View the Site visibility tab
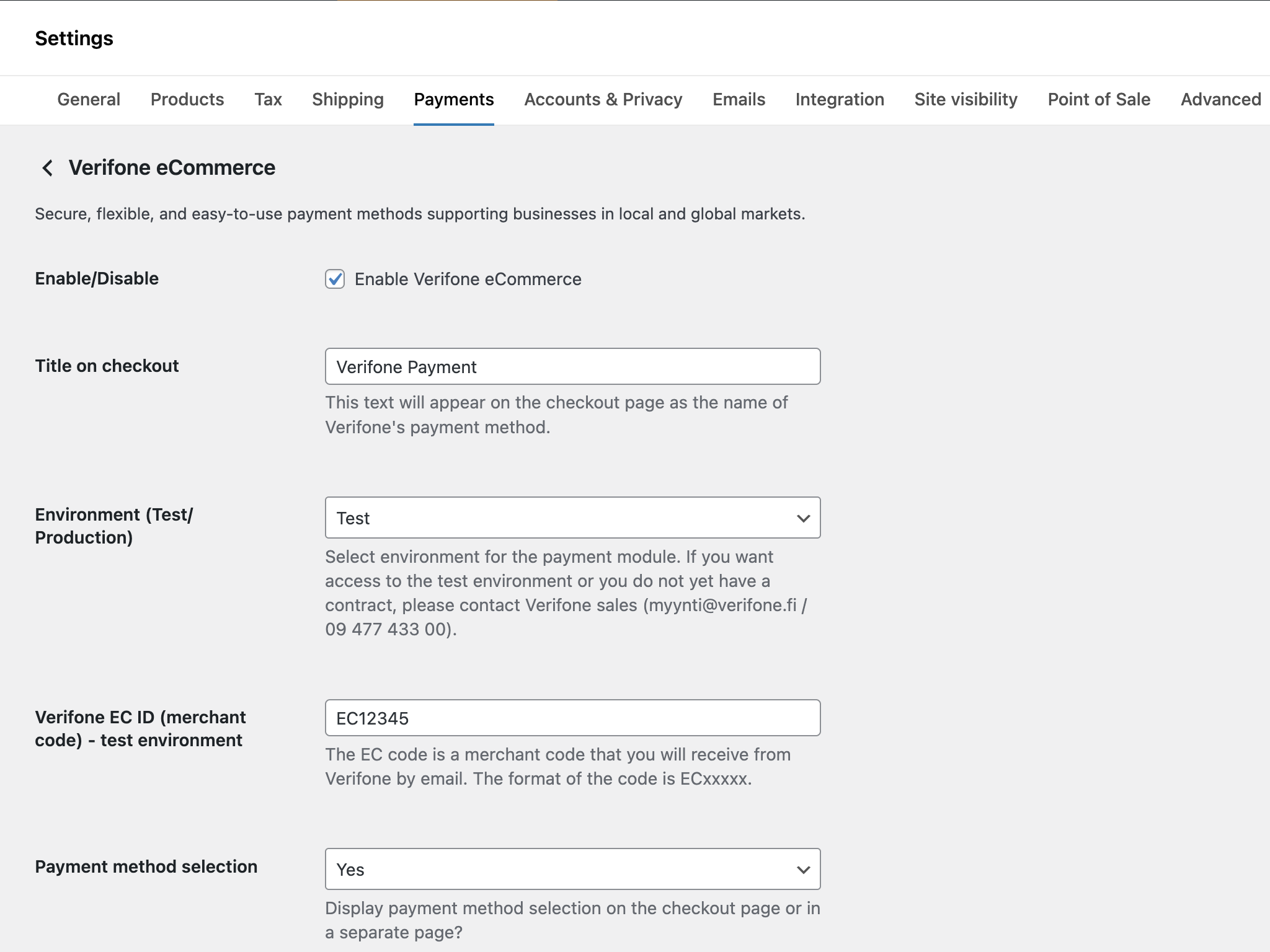Viewport: 1270px width, 952px height. (966, 99)
